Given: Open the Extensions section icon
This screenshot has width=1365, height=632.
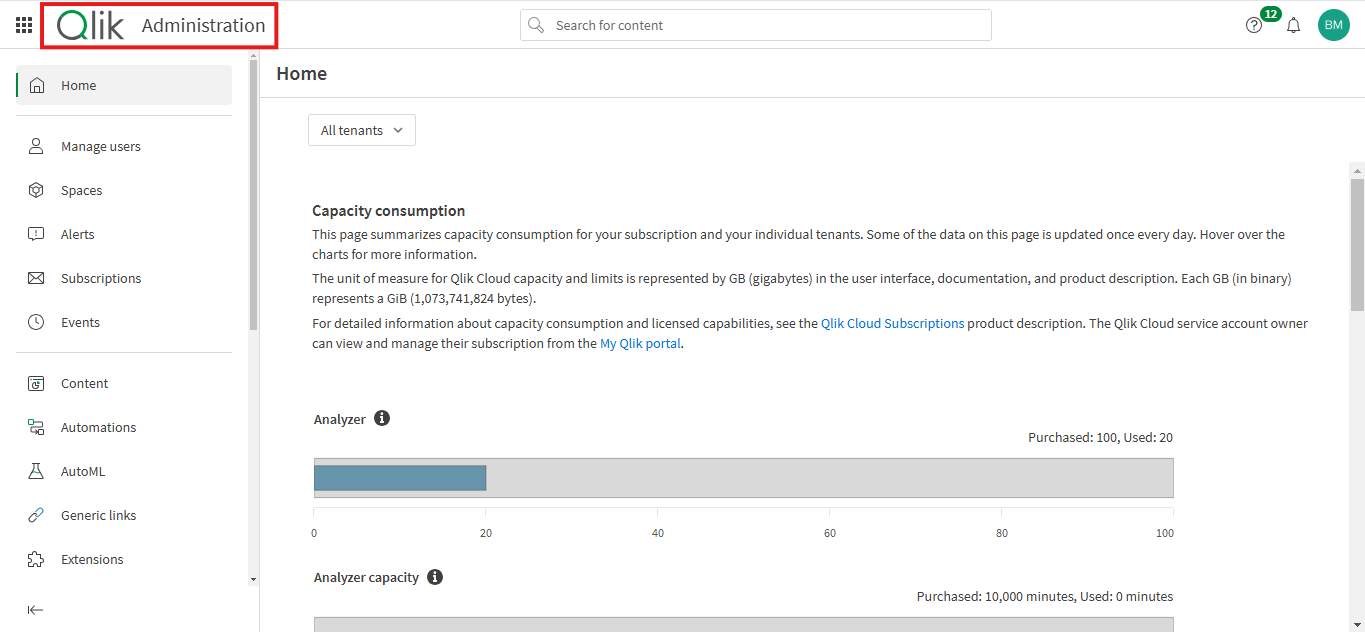Looking at the screenshot, I should 37,559.
